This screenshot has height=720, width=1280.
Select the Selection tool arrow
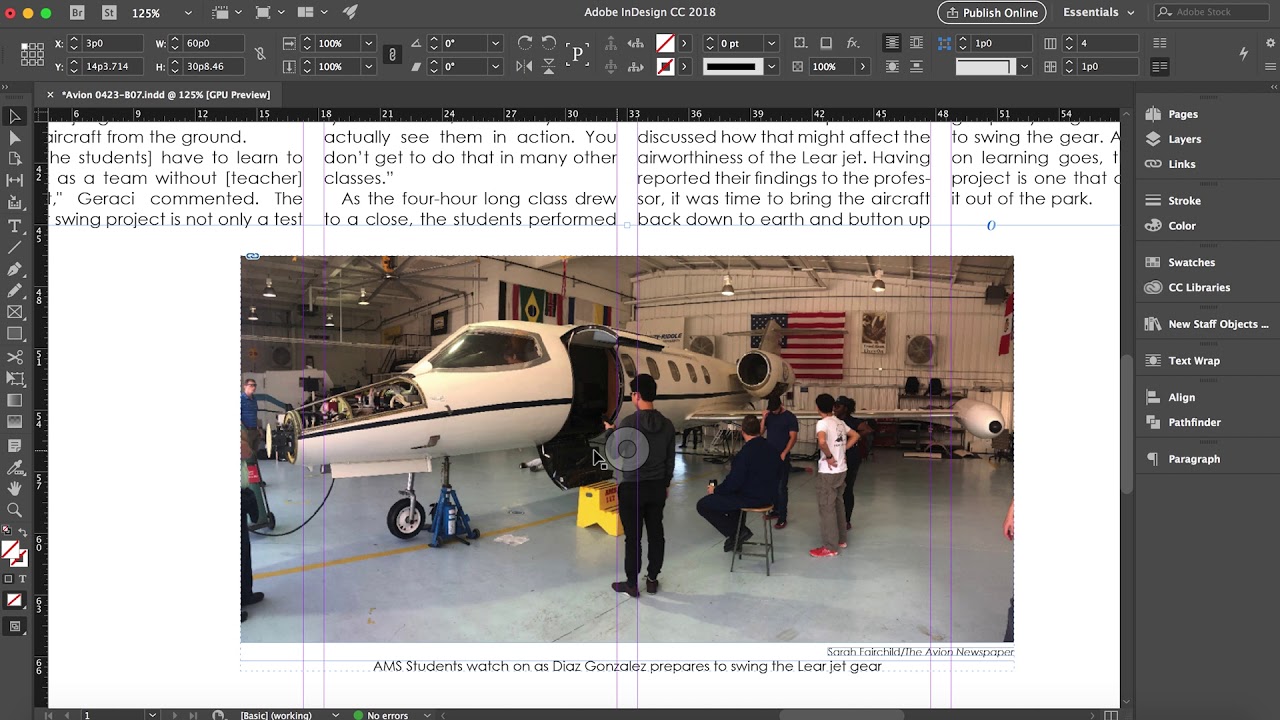pyautogui.click(x=14, y=116)
